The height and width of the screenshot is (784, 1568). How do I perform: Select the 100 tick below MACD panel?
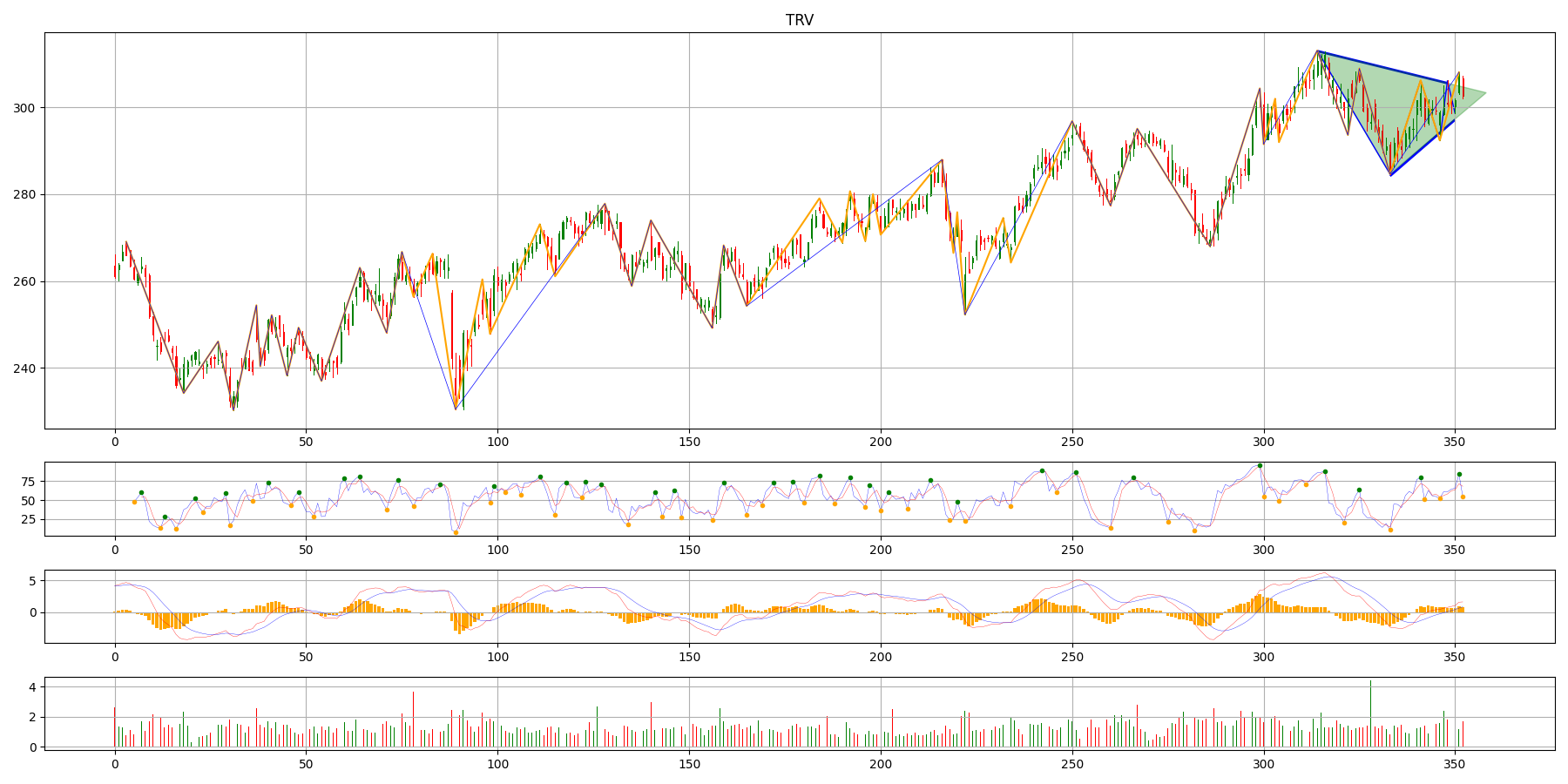[497, 657]
